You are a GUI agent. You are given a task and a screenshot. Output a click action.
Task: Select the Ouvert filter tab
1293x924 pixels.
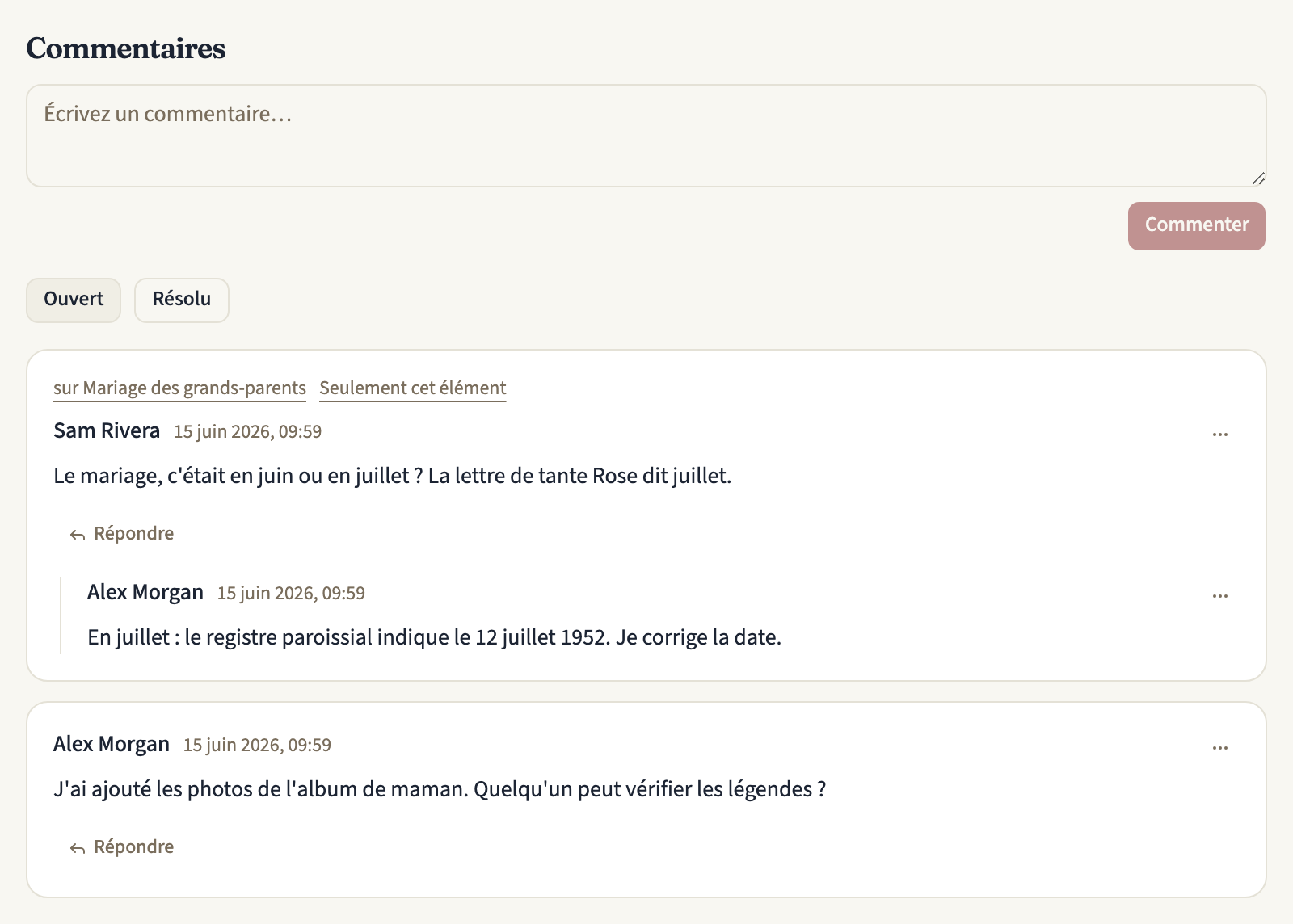[x=74, y=300]
